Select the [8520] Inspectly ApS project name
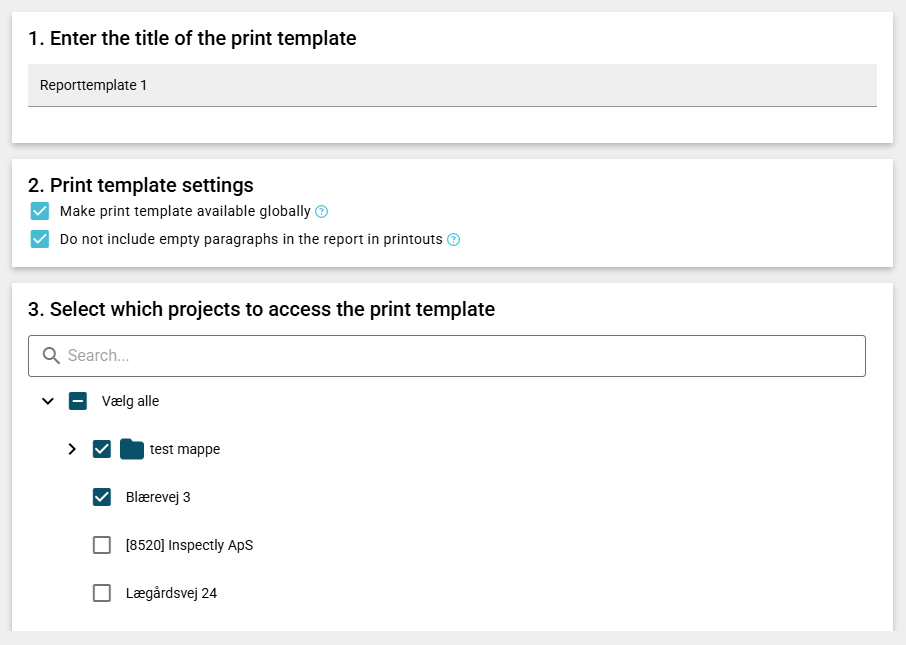The image size is (906, 645). pyautogui.click(x=189, y=545)
